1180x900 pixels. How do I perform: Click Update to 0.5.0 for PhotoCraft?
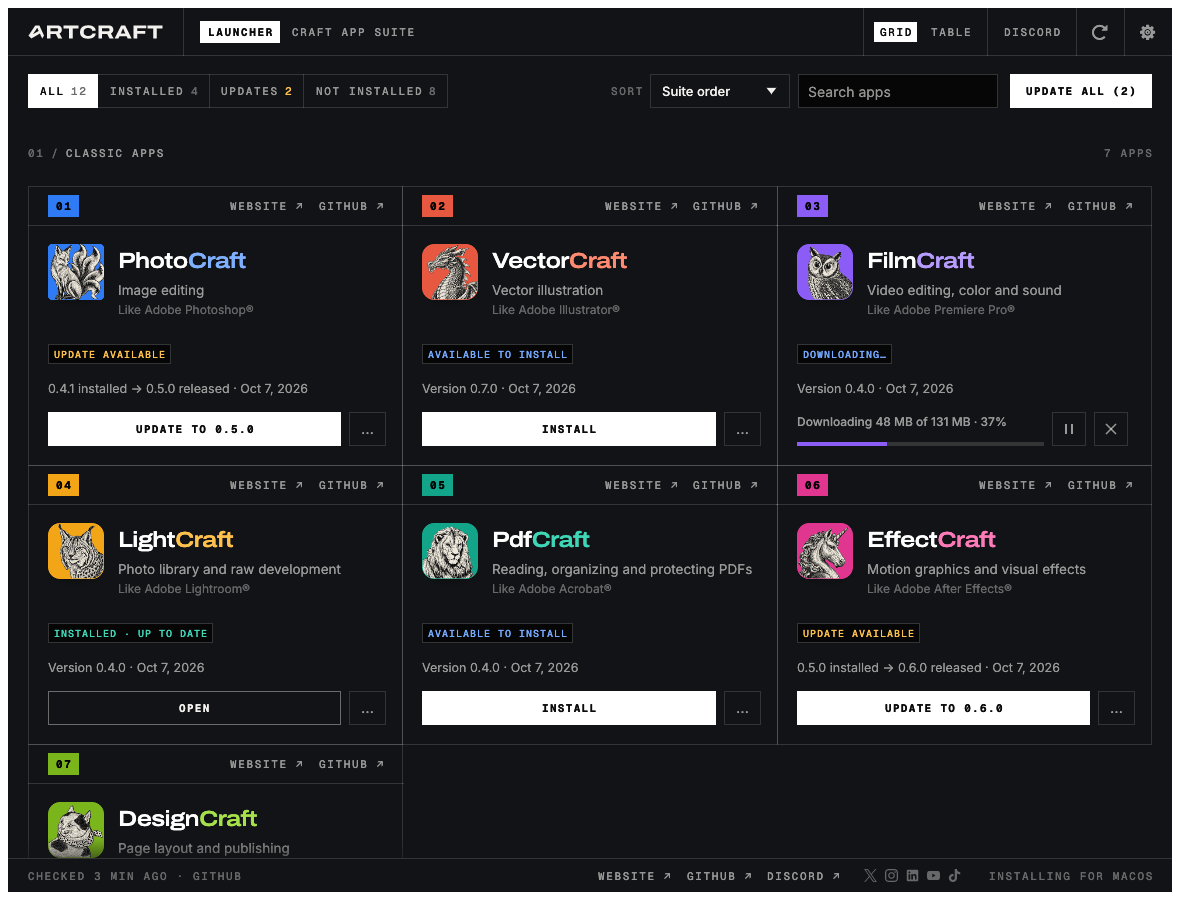194,429
